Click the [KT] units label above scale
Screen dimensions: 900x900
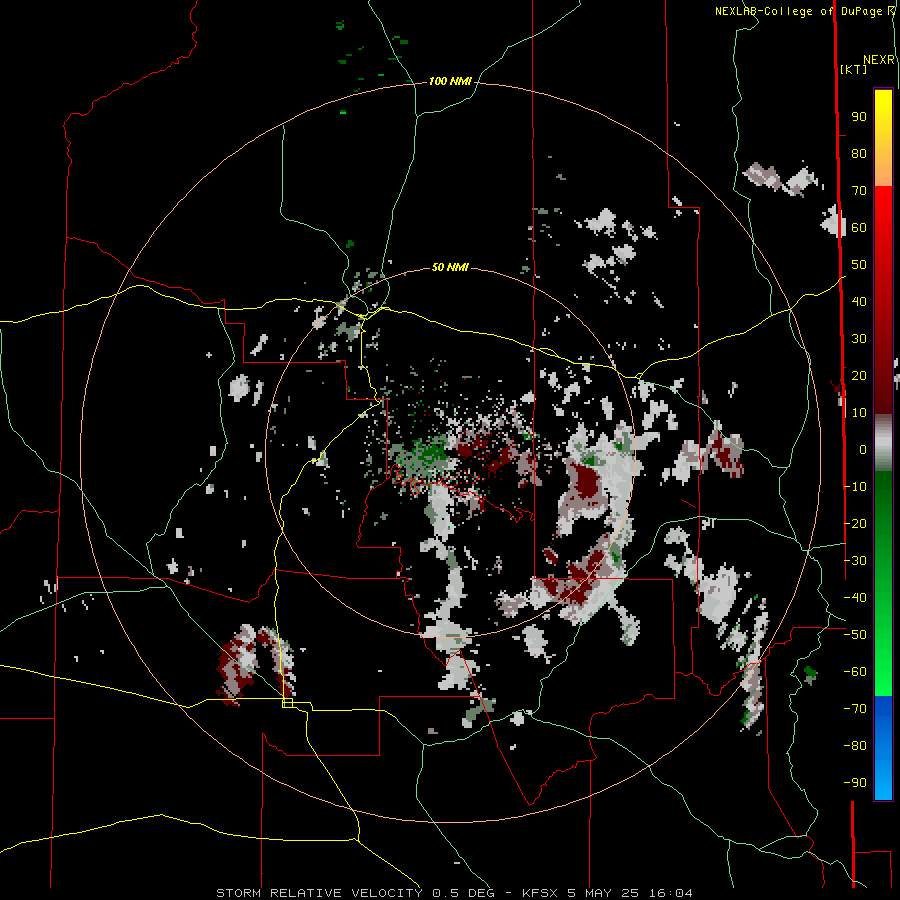[854, 69]
